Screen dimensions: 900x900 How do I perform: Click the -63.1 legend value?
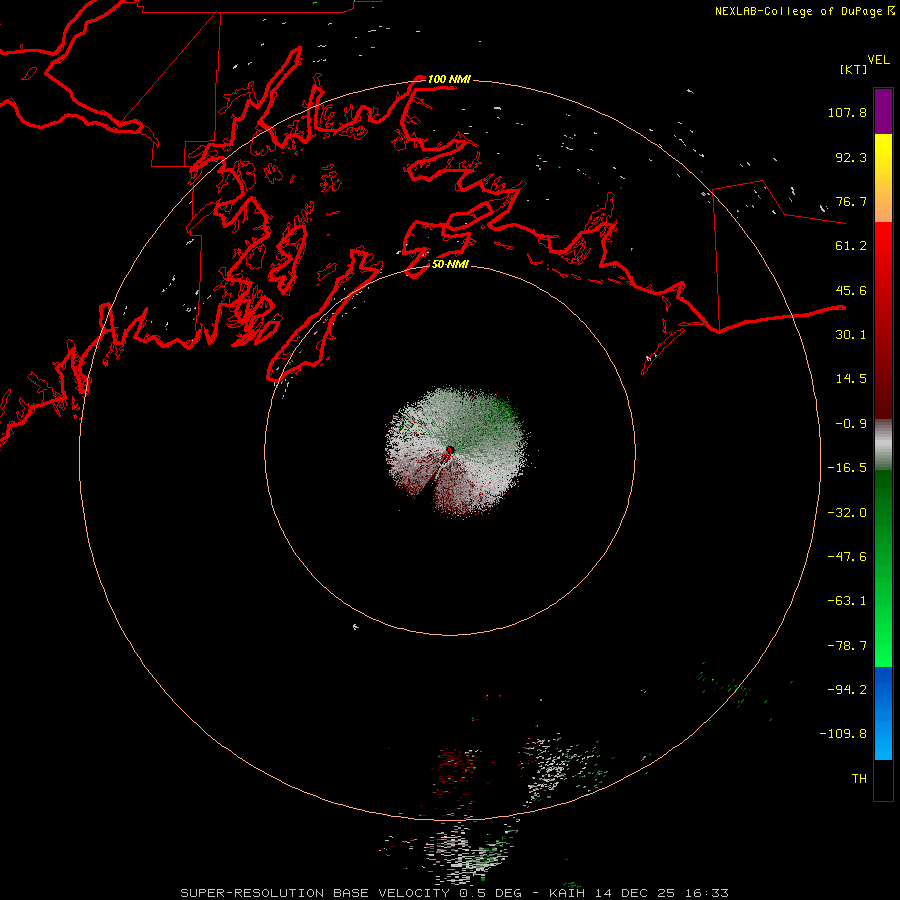point(847,601)
